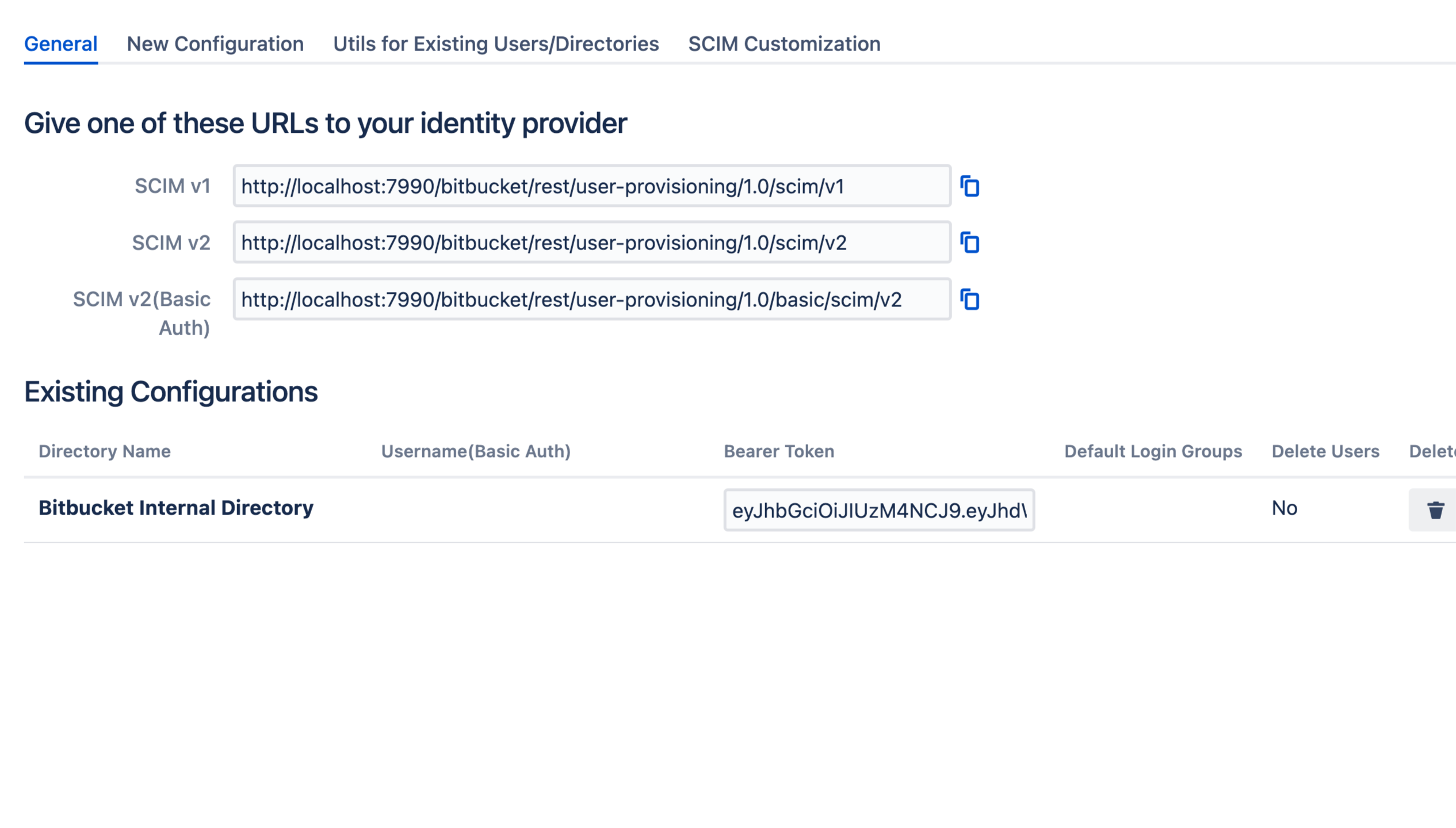Viewport: 1456px width, 828px height.
Task: Click the Bearer Token column header
Action: point(778,451)
